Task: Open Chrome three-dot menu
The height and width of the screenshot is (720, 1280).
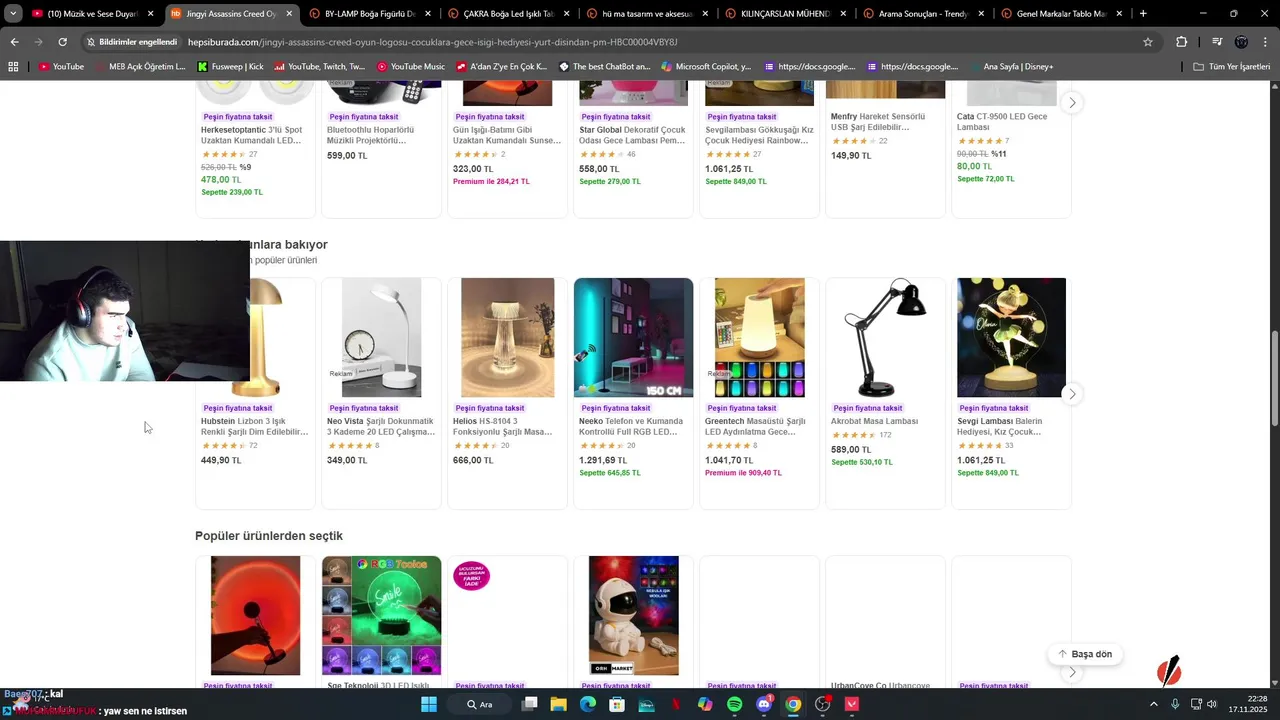Action: pyautogui.click(x=1264, y=42)
